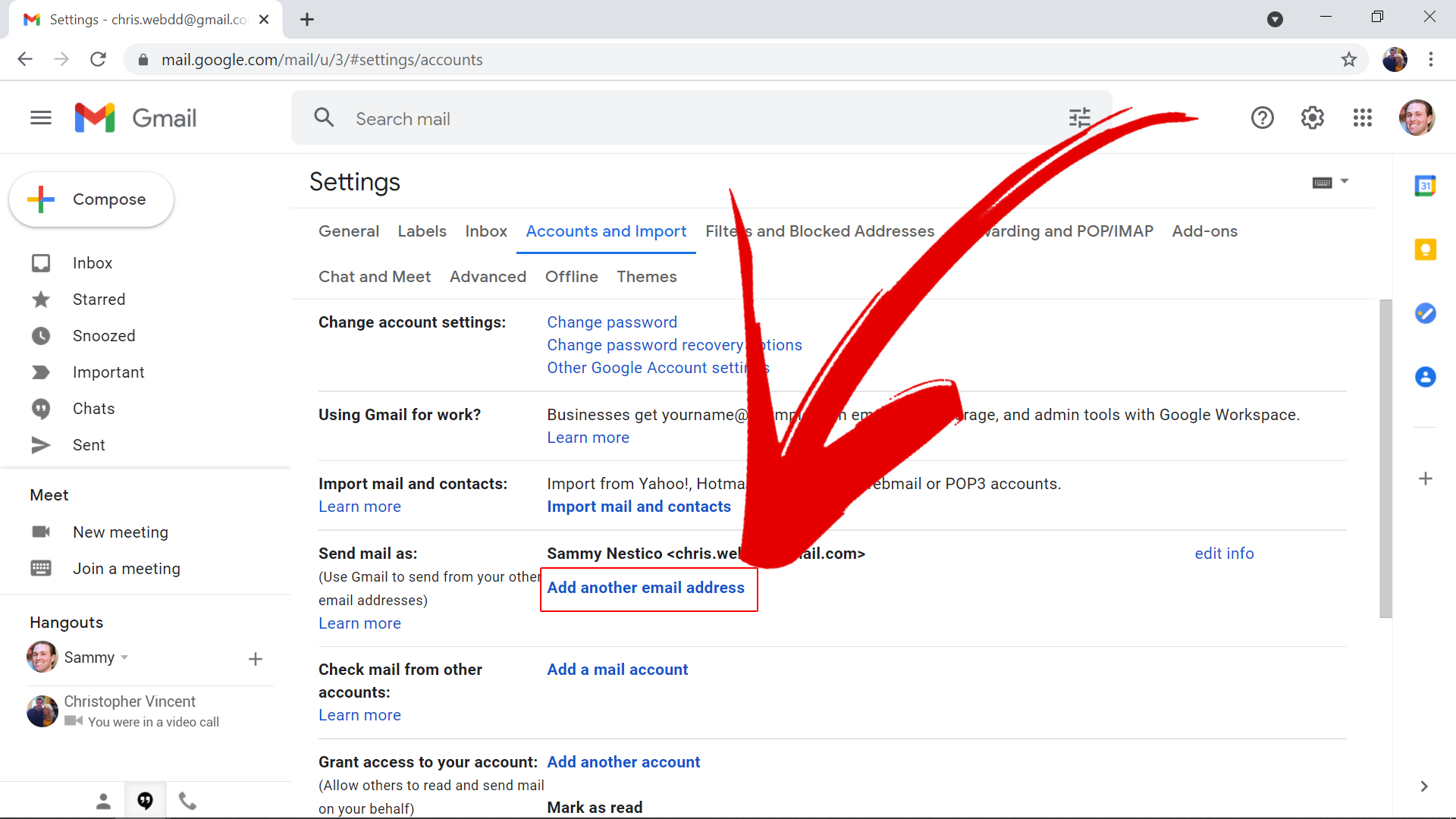The image size is (1456, 819).
Task: Click Learn more under Send mail as
Action: pos(359,623)
